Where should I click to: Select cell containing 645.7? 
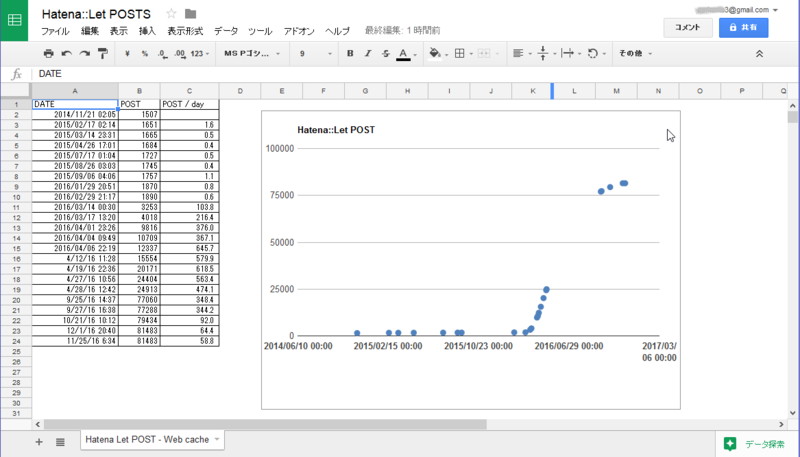(x=189, y=248)
